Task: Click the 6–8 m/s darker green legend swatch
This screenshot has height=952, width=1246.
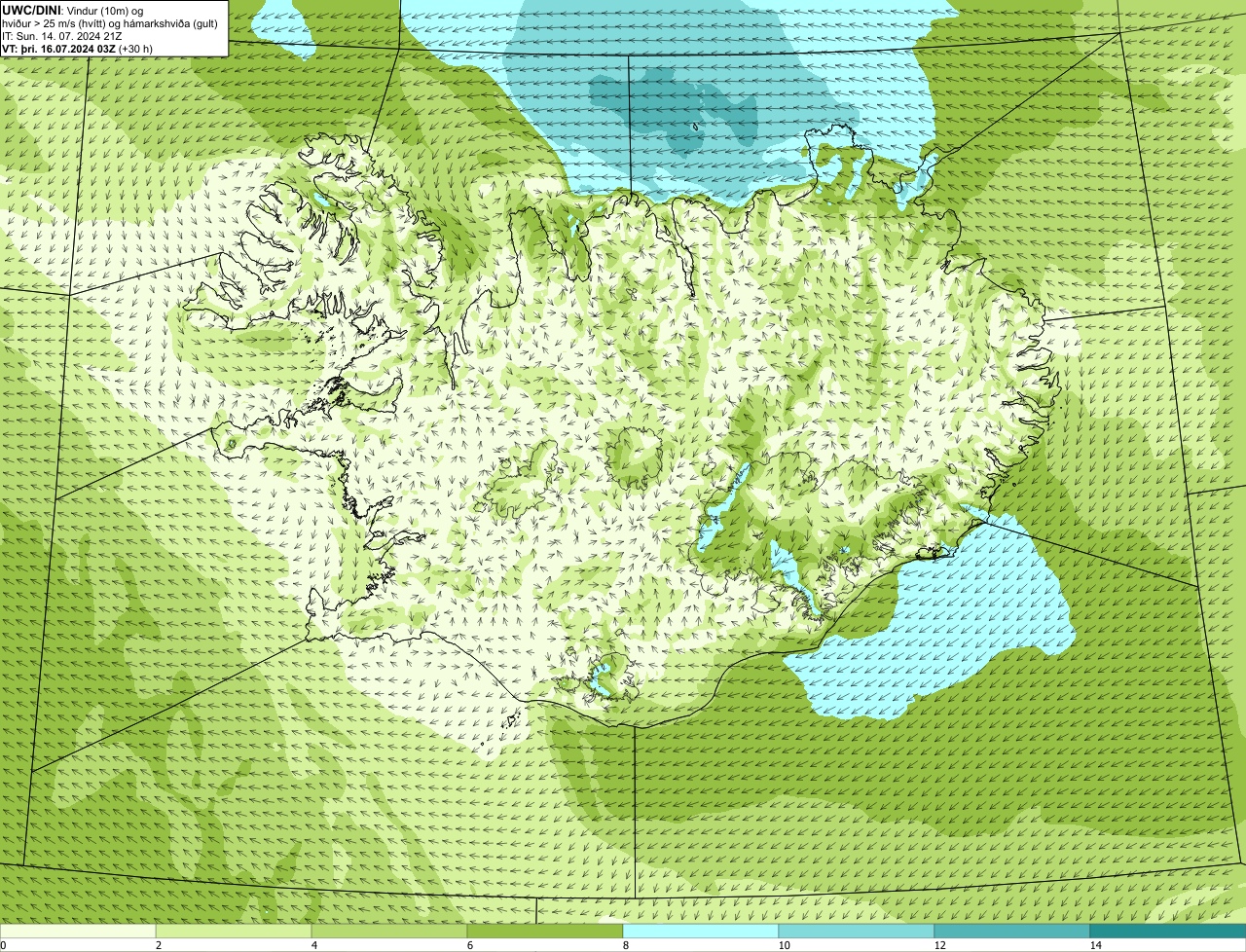Action: (x=545, y=931)
